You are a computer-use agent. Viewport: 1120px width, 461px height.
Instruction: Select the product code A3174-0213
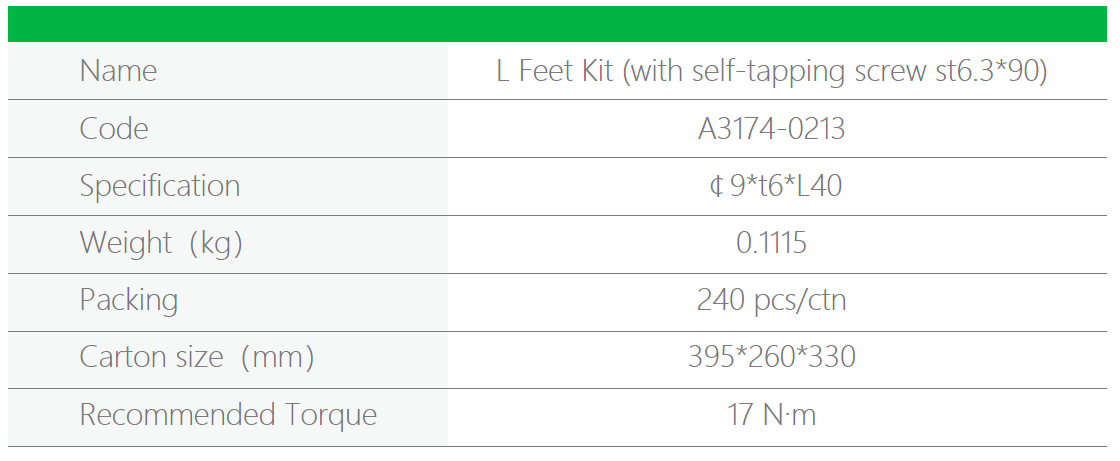click(771, 129)
